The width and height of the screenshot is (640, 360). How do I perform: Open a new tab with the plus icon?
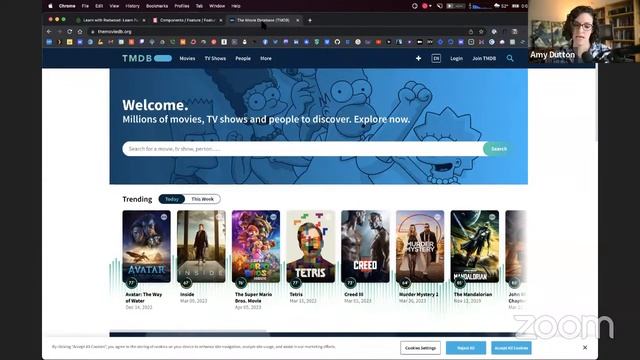(x=310, y=20)
